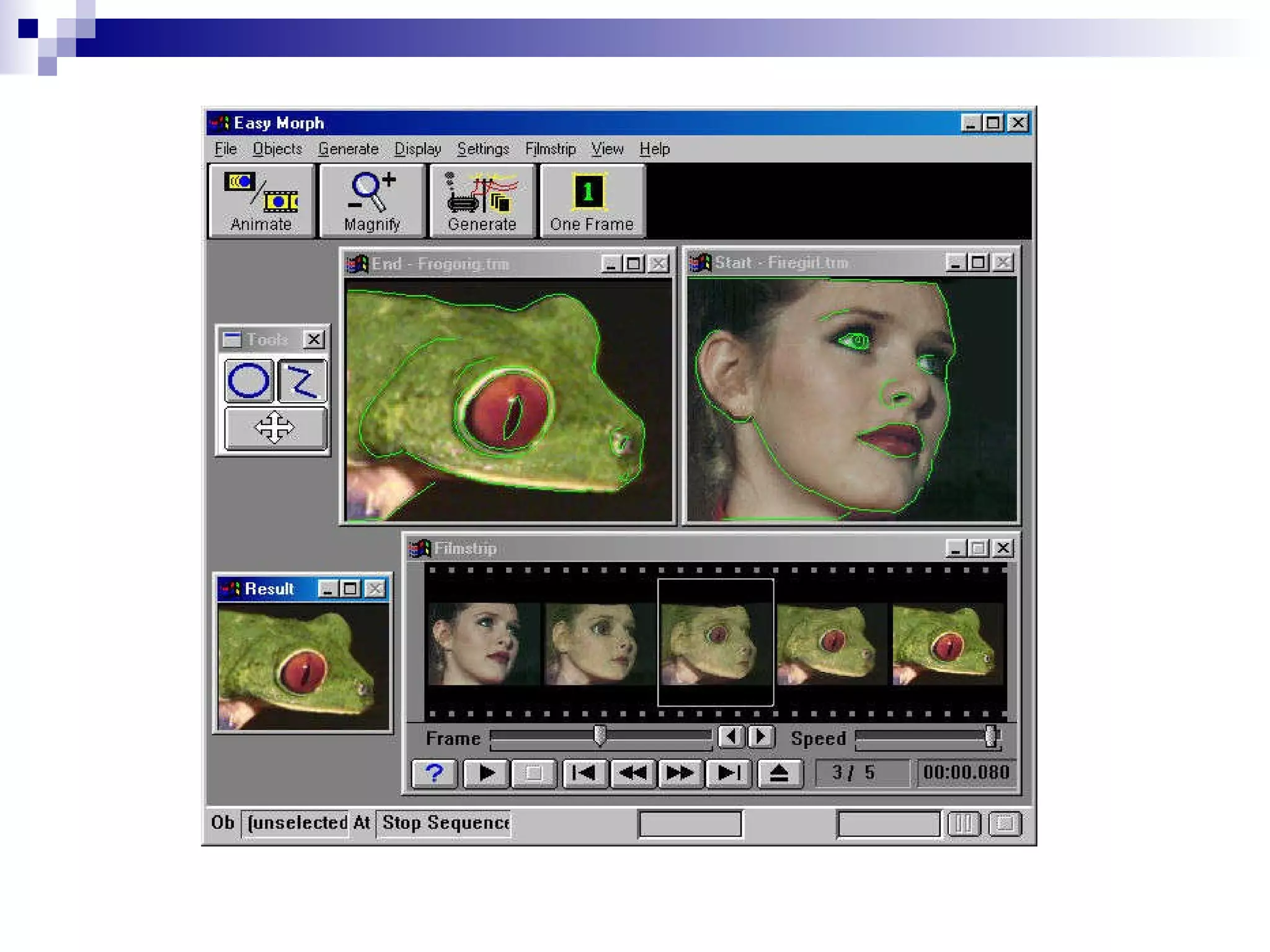Select the ellipse shape tool
Image resolution: width=1270 pixels, height=952 pixels.
click(249, 381)
